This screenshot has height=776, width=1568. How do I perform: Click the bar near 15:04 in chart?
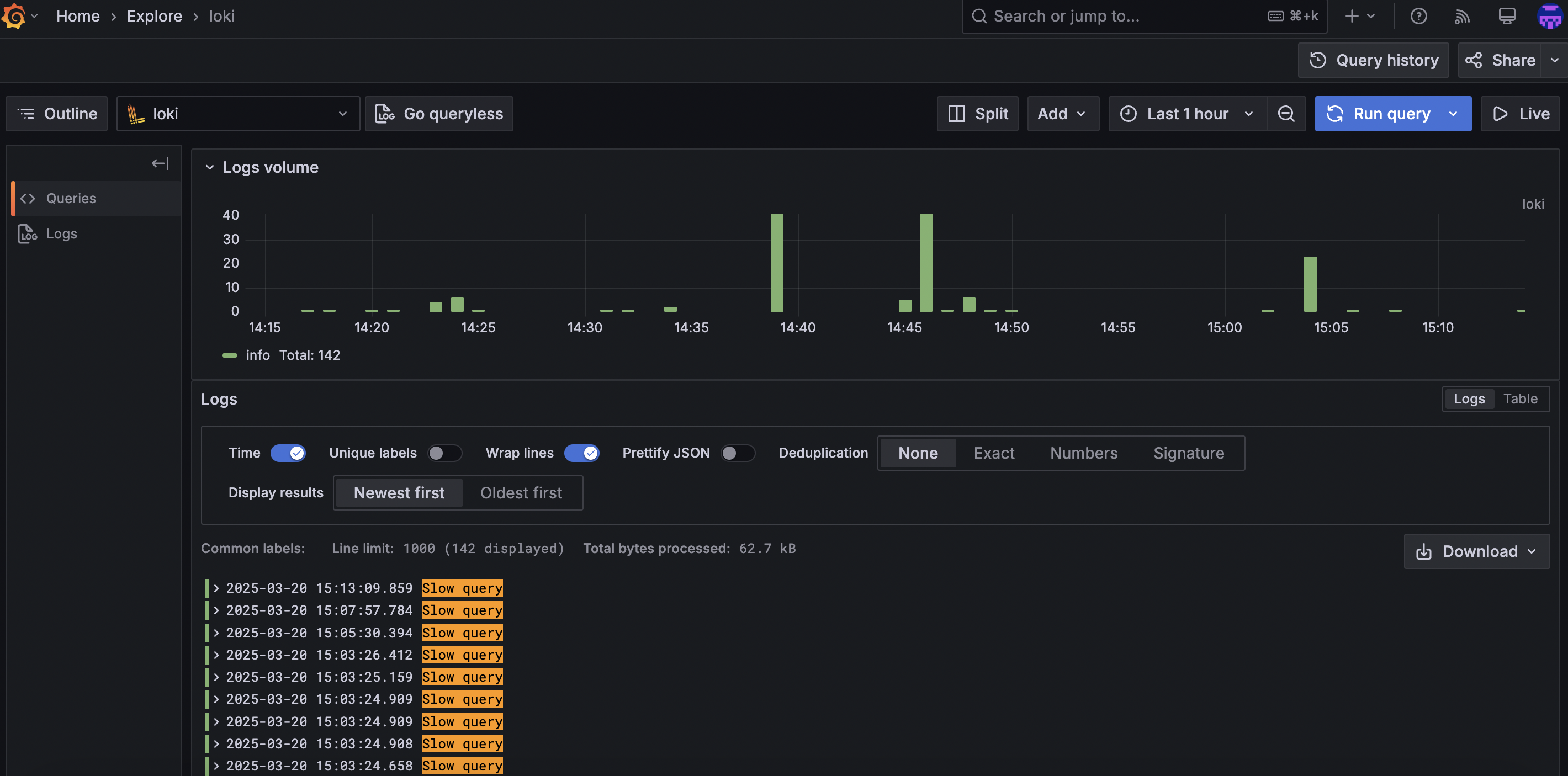click(x=1310, y=284)
